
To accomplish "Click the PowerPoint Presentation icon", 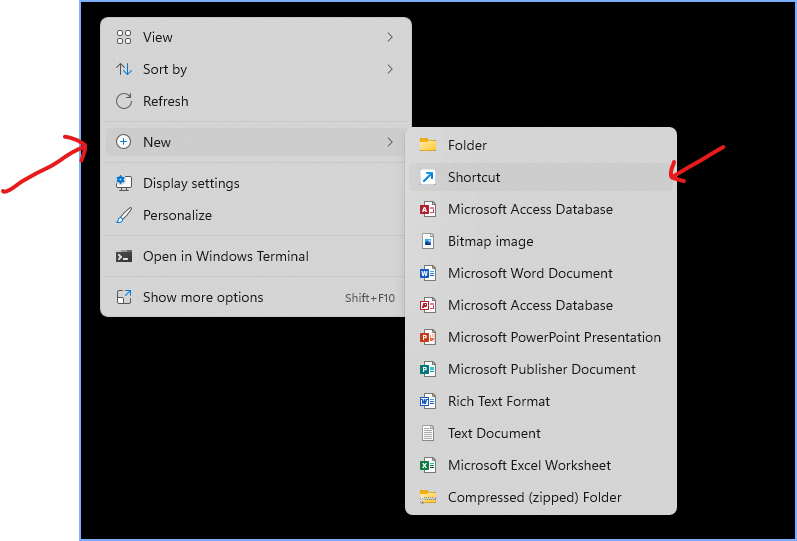I will pos(428,337).
